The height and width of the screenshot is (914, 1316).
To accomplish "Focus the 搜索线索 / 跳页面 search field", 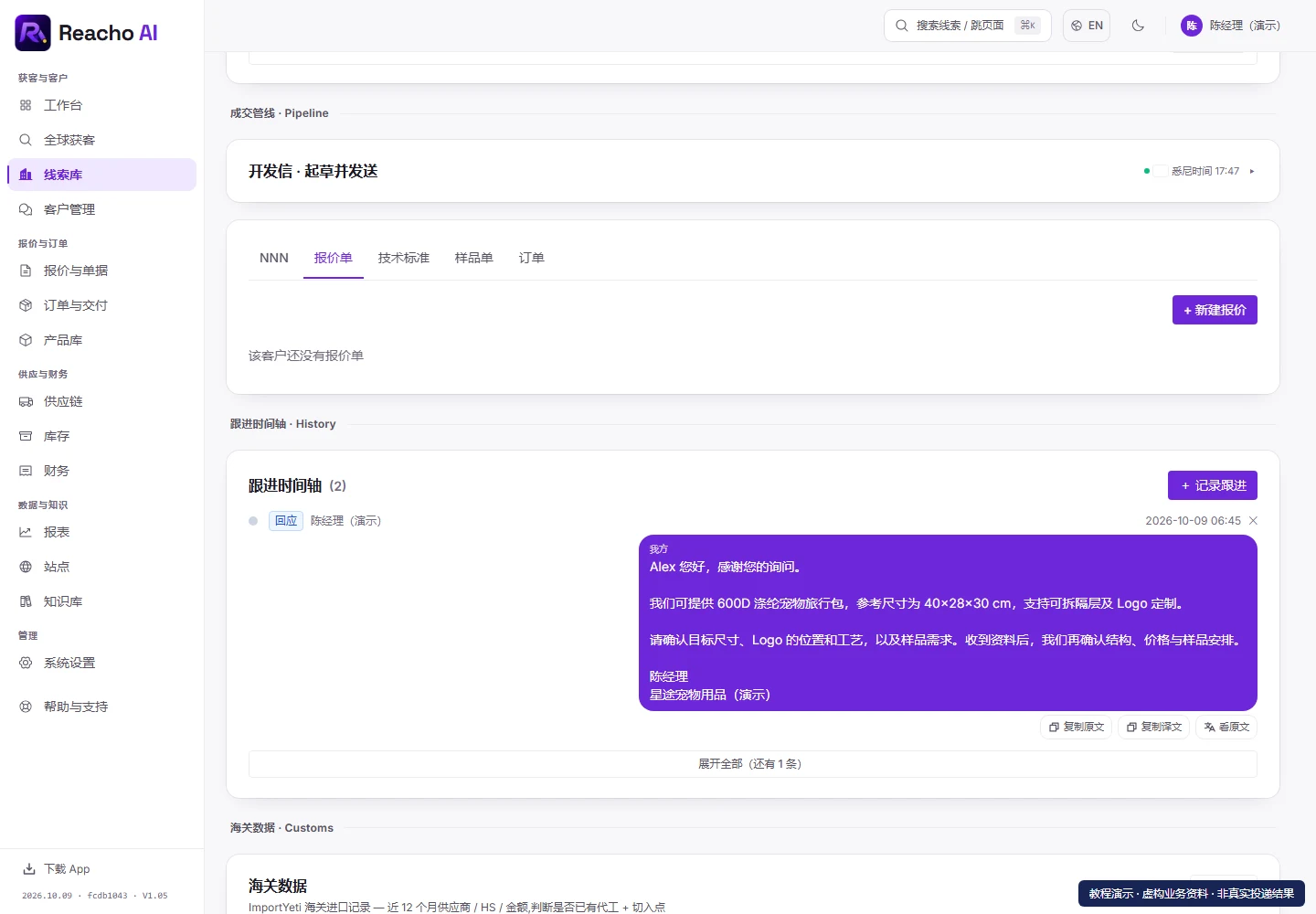I will (968, 26).
